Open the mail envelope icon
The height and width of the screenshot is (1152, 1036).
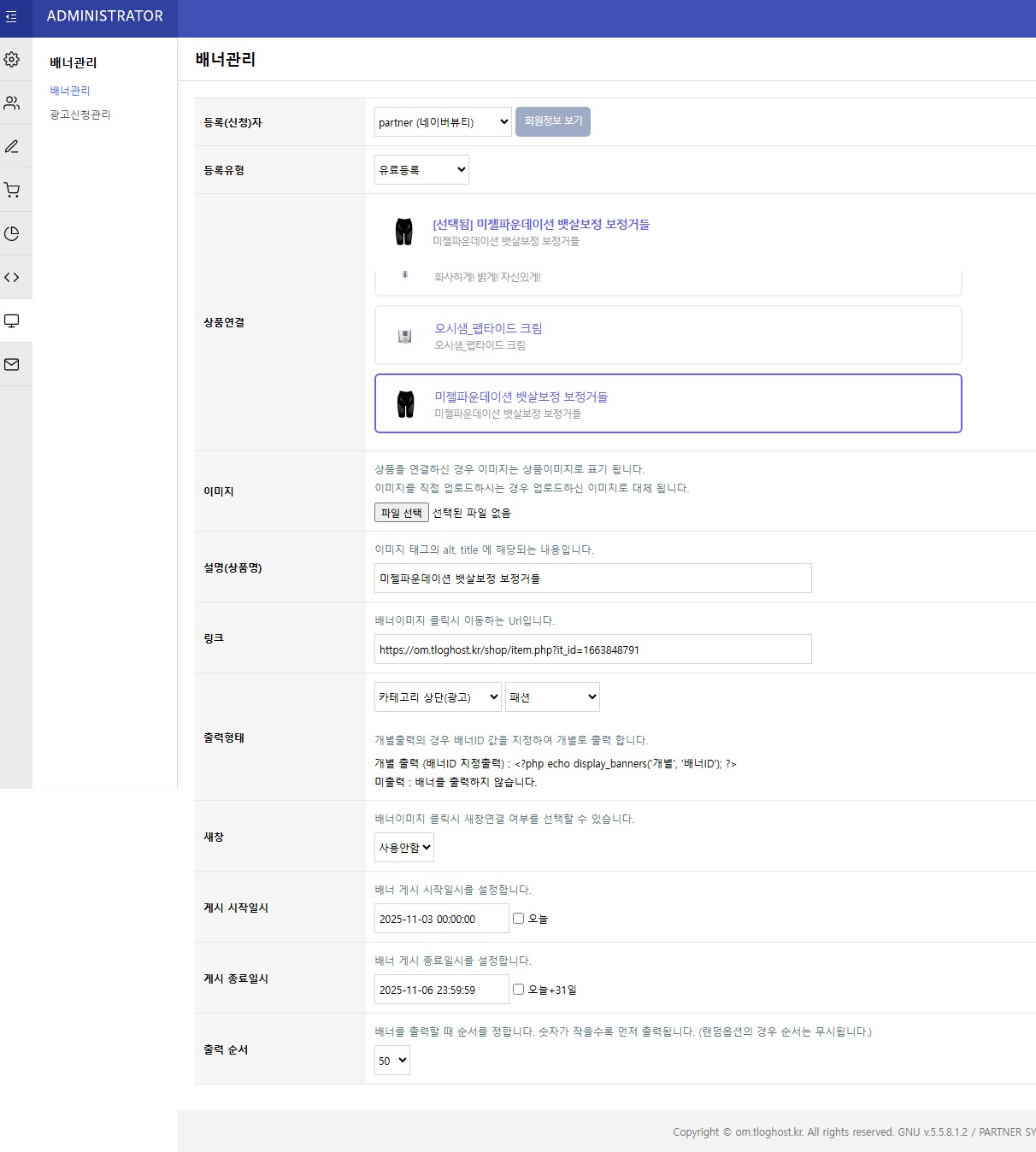click(x=13, y=364)
